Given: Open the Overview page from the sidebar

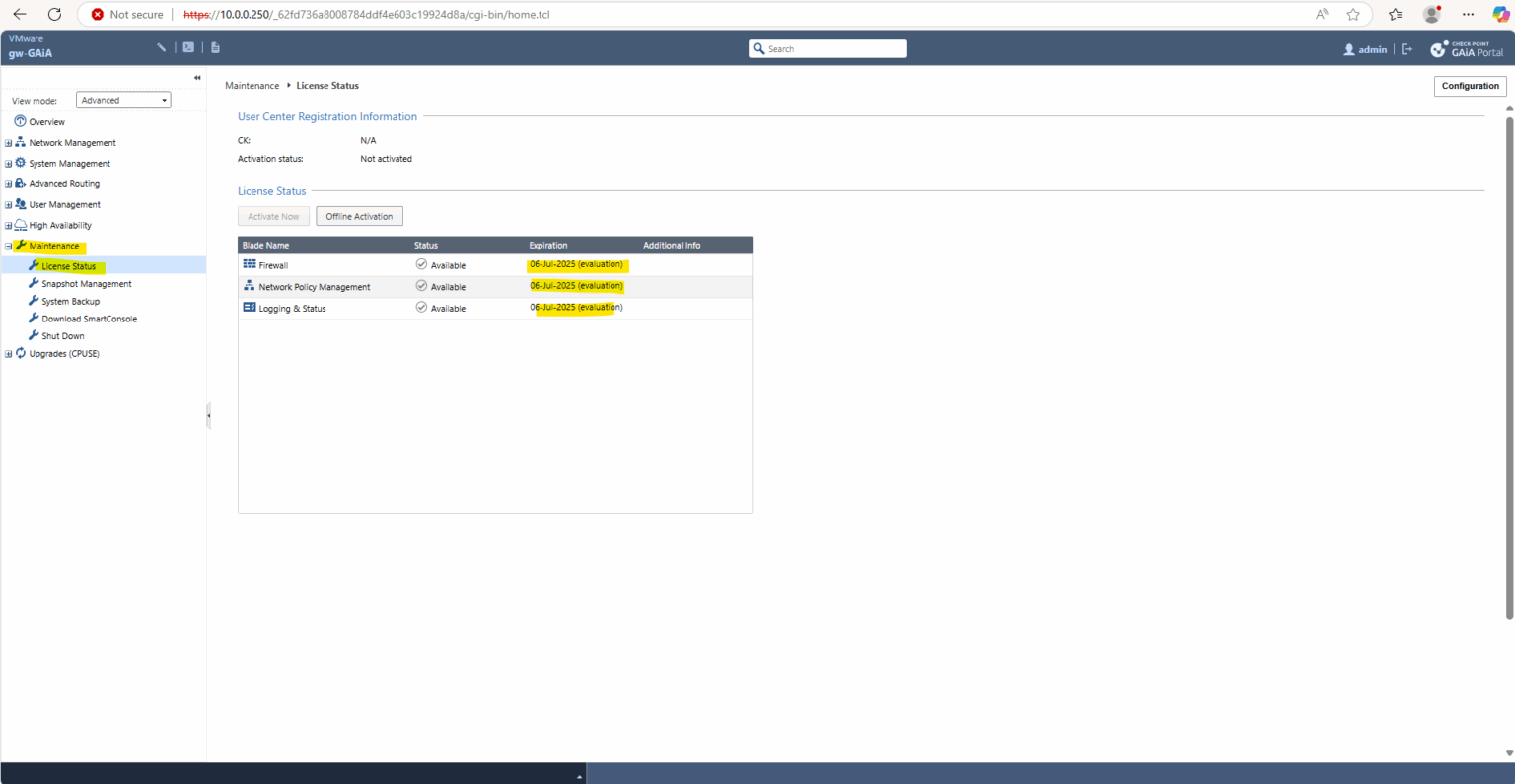Looking at the screenshot, I should 44,121.
